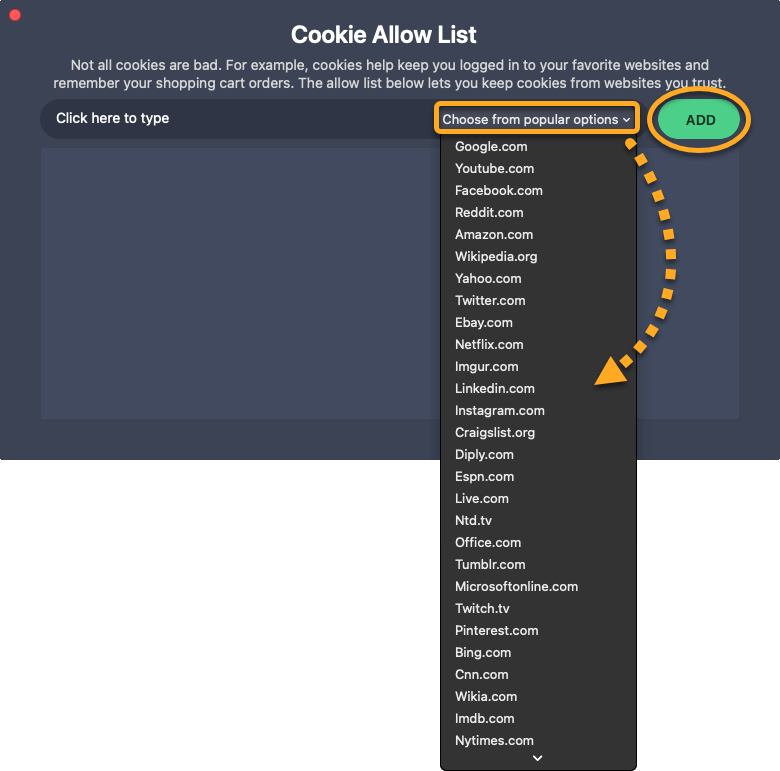Viewport: 780px width, 771px height.
Task: Click the green ADD button
Action: tap(700, 120)
